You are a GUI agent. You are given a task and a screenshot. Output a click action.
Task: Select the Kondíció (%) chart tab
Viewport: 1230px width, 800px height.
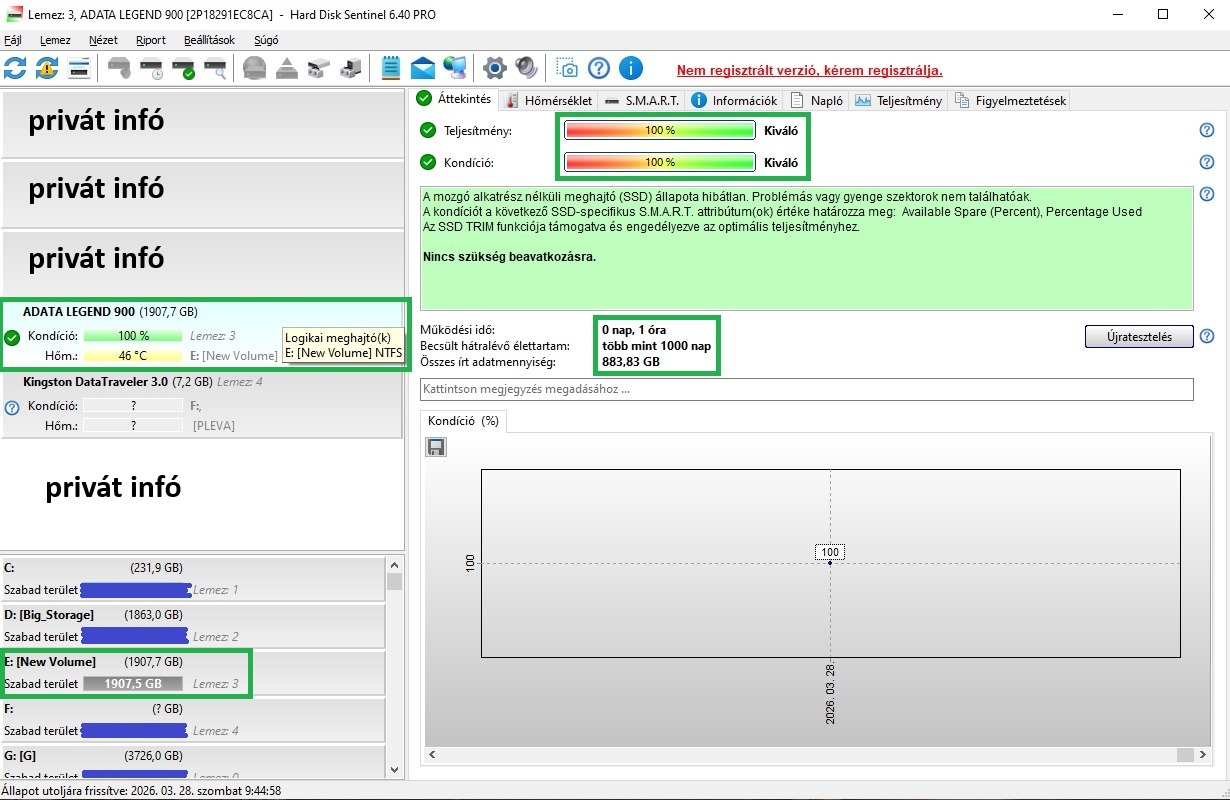tap(463, 421)
